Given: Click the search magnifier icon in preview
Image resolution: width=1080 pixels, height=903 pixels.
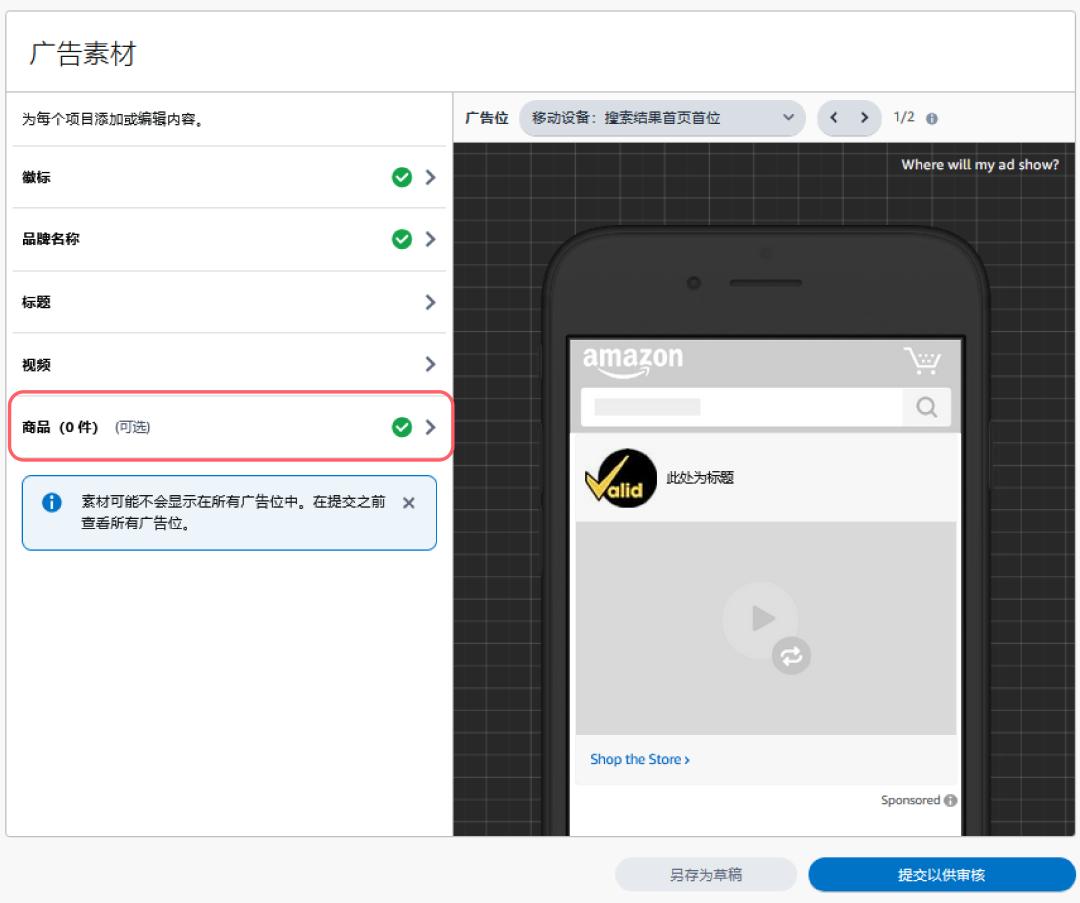Looking at the screenshot, I should point(926,407).
